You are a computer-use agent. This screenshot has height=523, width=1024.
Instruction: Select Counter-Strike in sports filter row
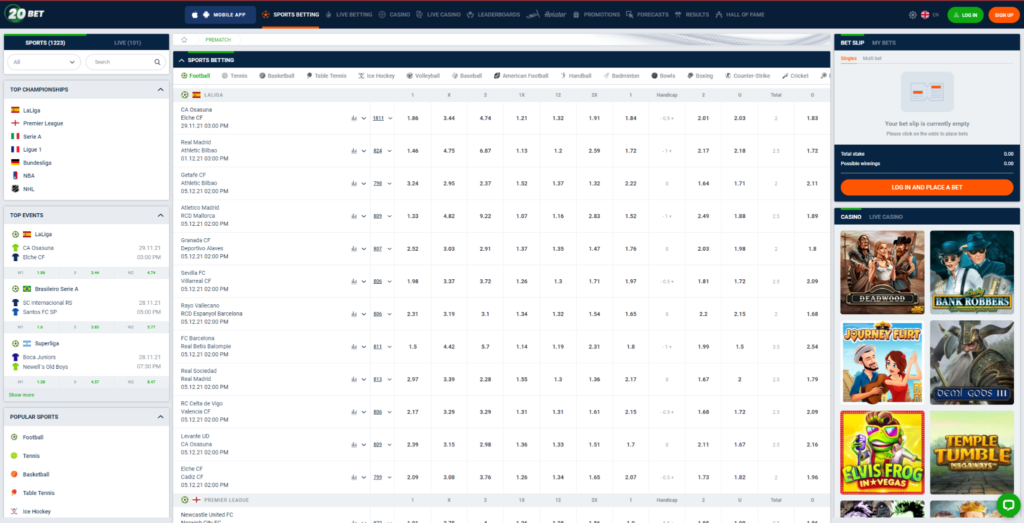748,76
